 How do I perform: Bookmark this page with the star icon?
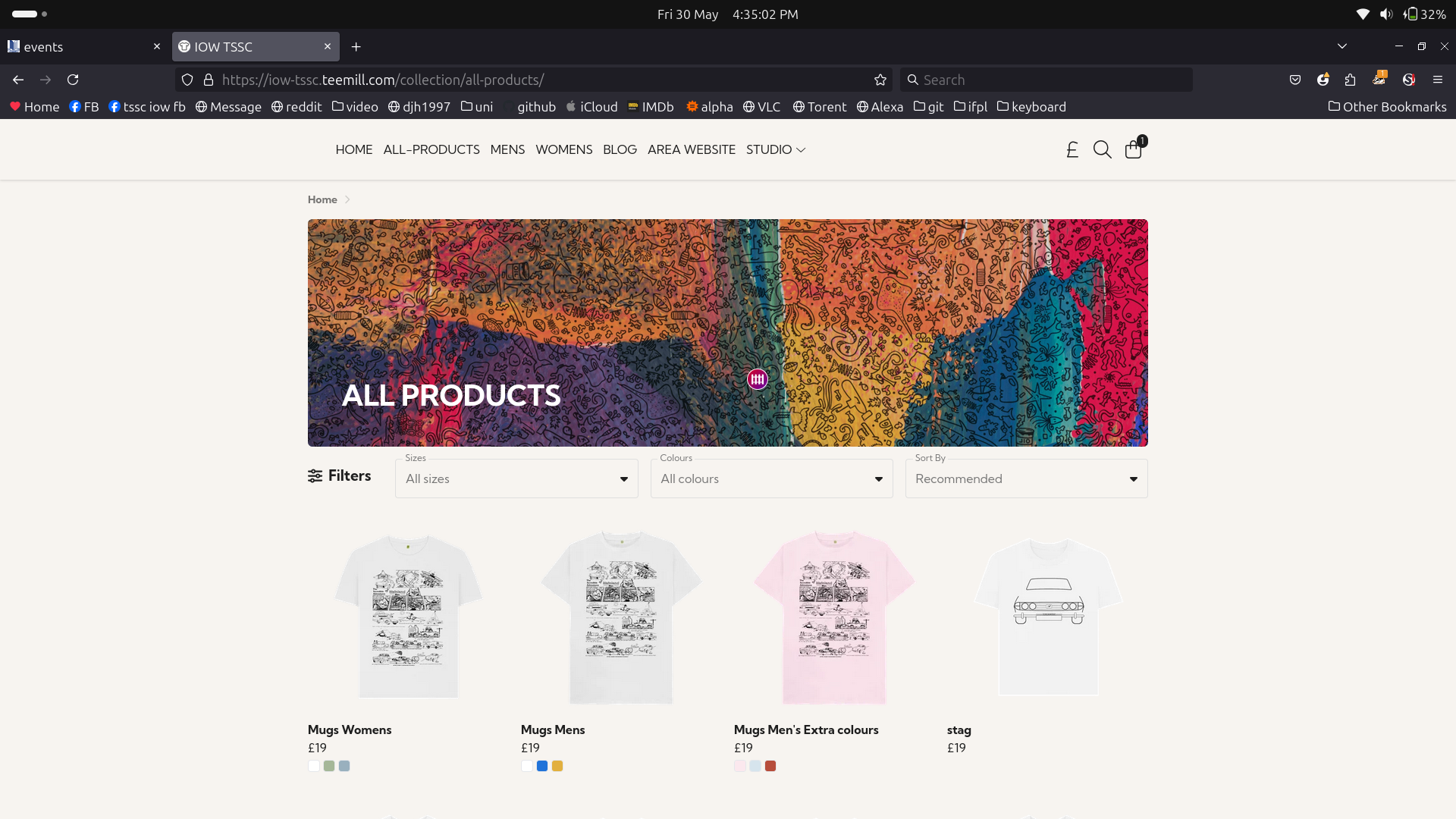[x=880, y=80]
